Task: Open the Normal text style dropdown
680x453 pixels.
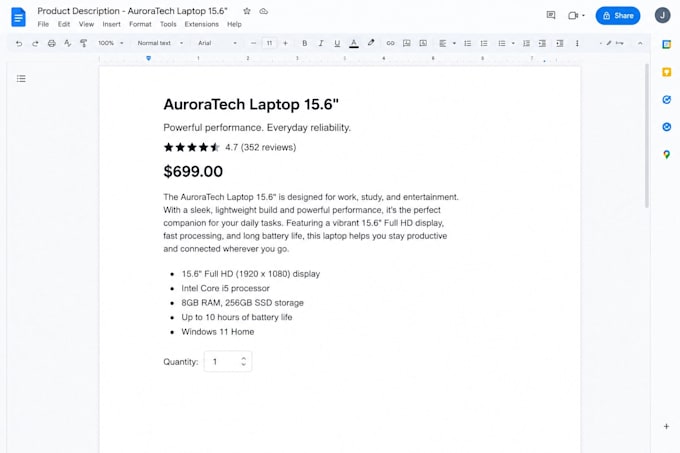Action: pyautogui.click(x=160, y=43)
